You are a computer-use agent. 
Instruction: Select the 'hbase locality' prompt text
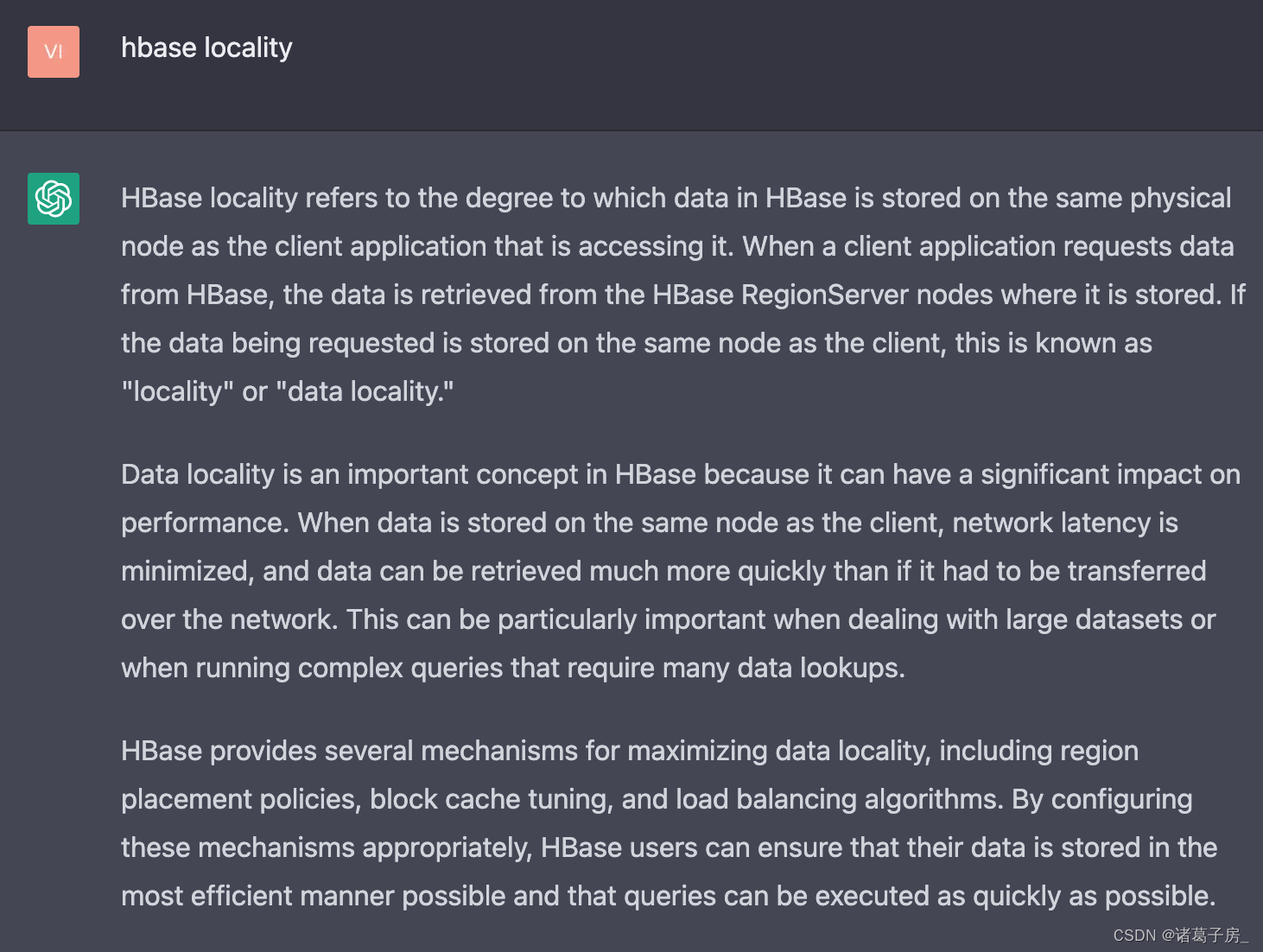tap(206, 48)
